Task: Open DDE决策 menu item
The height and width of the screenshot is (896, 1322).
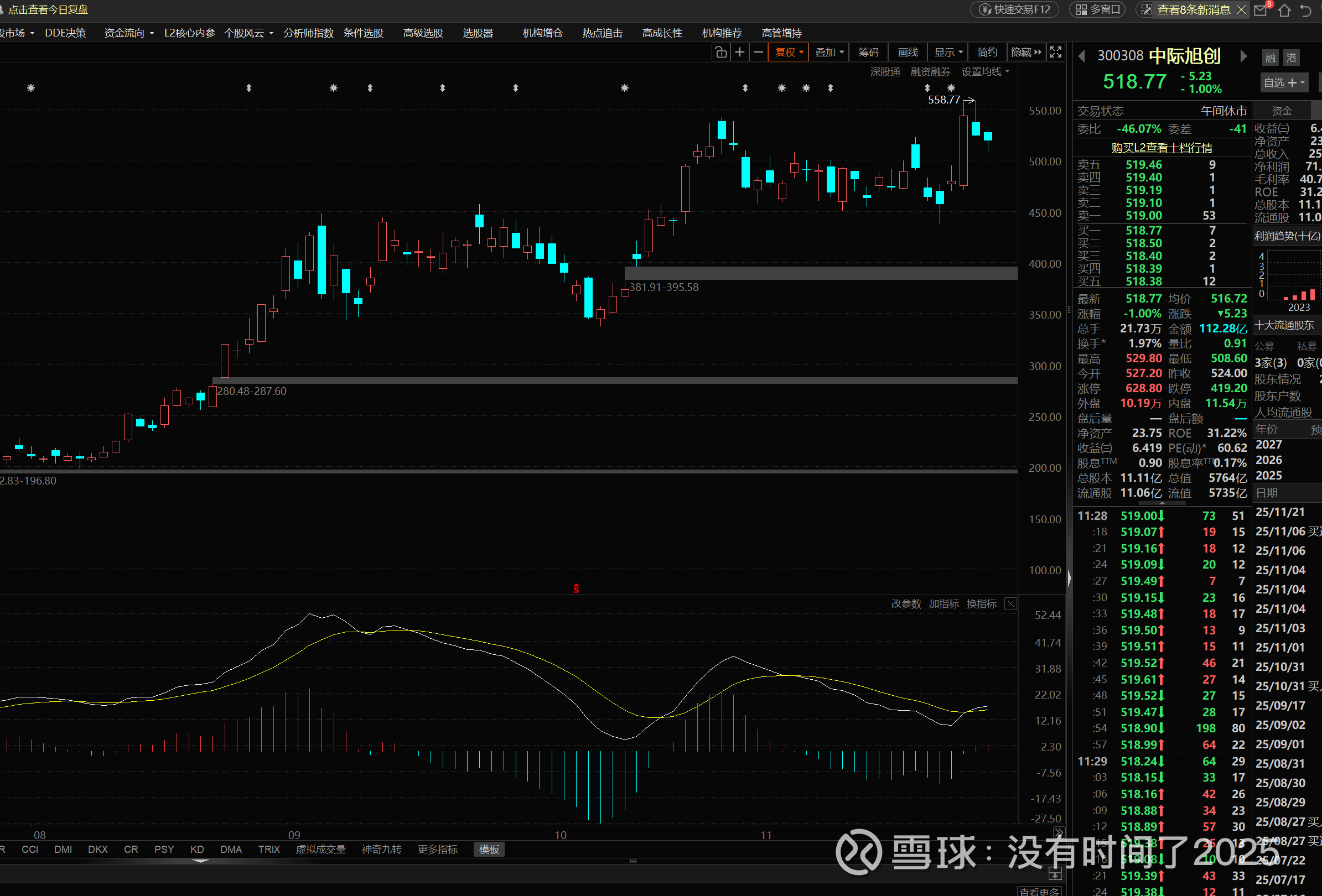Action: [65, 33]
